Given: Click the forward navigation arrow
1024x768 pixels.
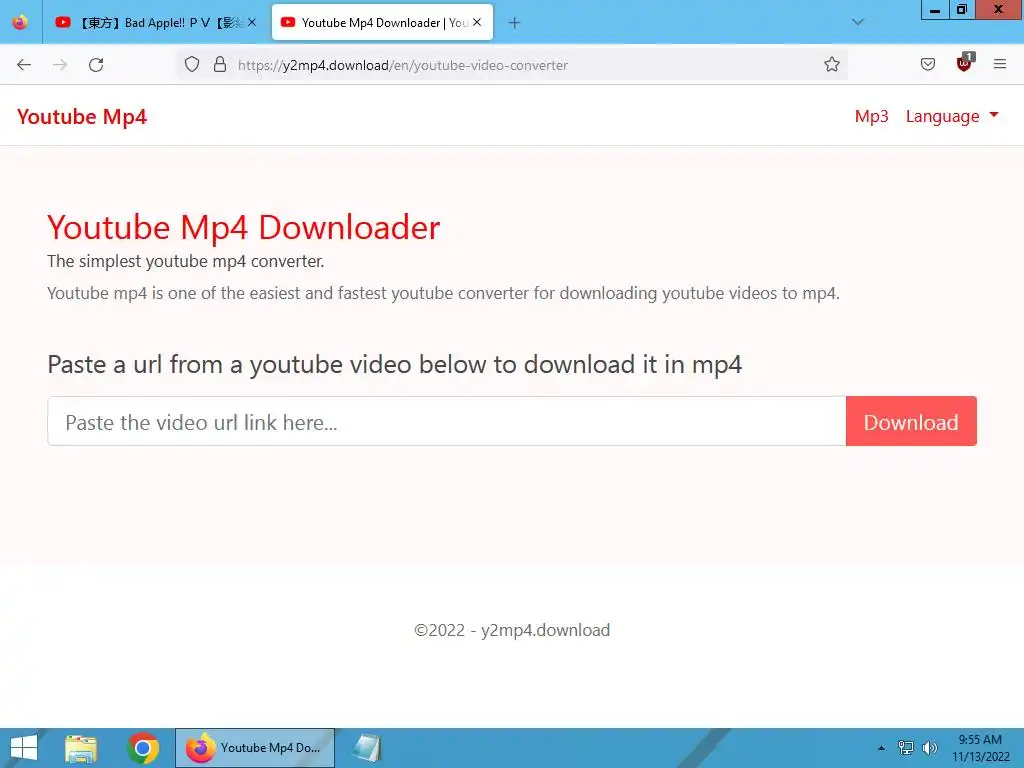Looking at the screenshot, I should click(60, 65).
